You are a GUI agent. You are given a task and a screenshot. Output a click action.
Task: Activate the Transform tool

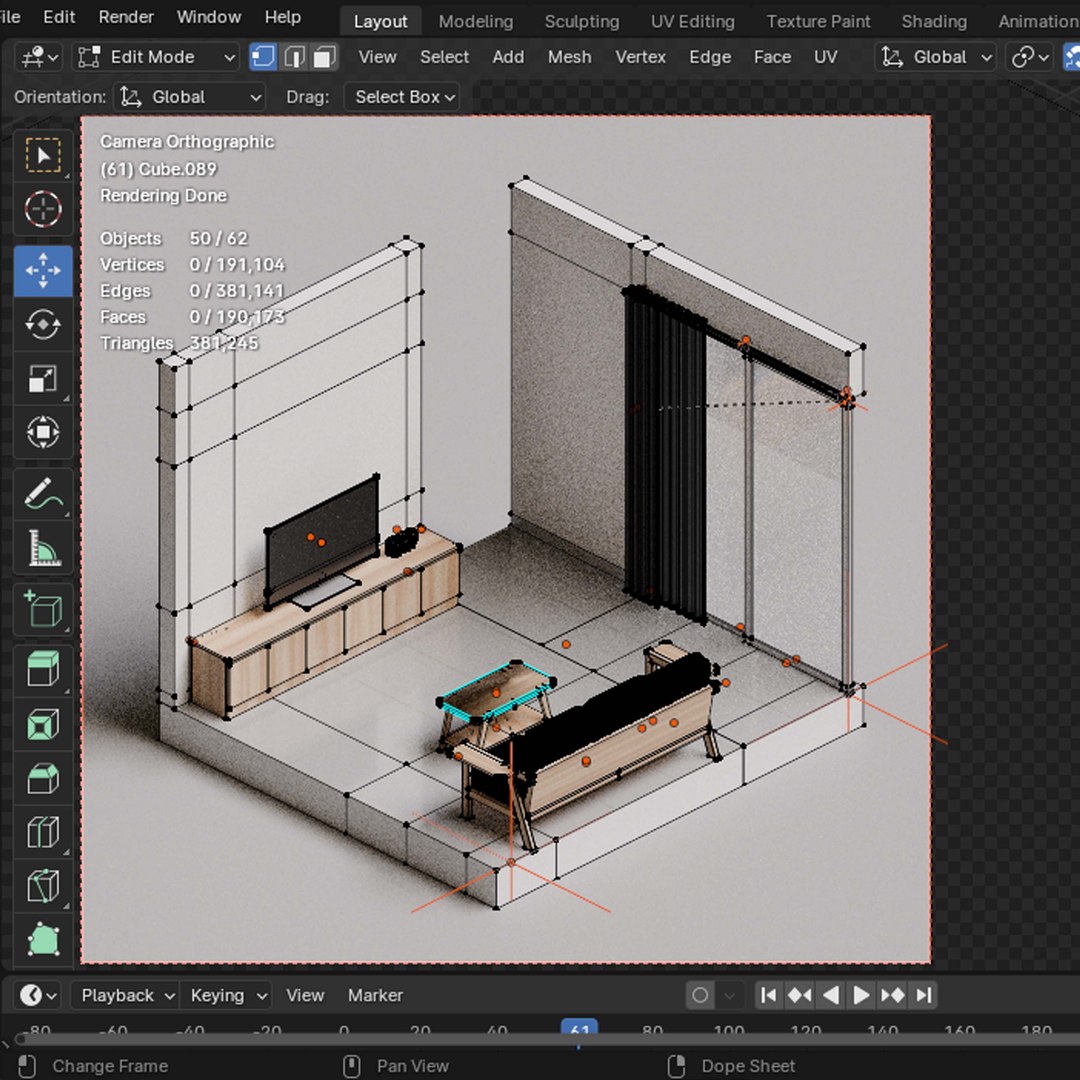point(43,433)
